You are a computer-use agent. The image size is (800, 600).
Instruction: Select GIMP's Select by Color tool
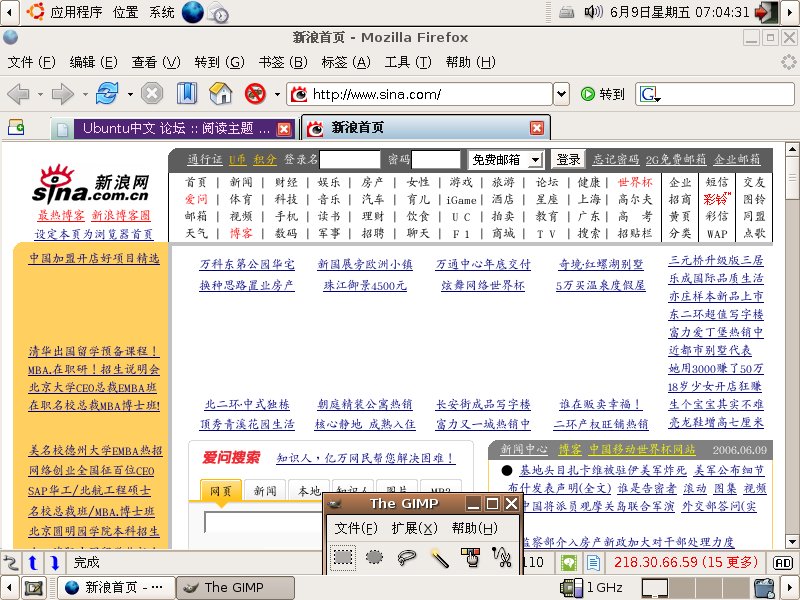470,557
